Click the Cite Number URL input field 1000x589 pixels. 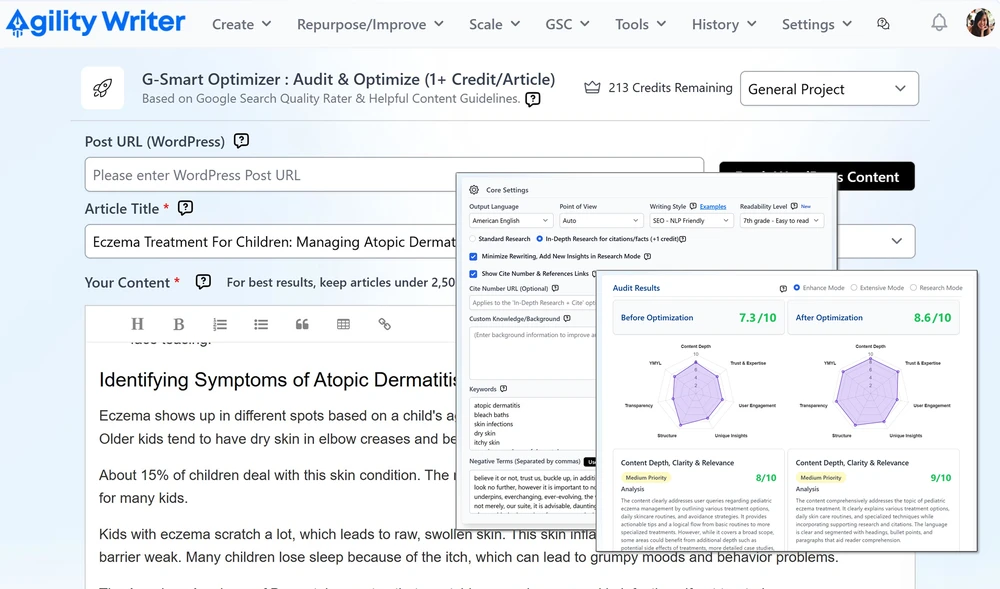point(533,303)
